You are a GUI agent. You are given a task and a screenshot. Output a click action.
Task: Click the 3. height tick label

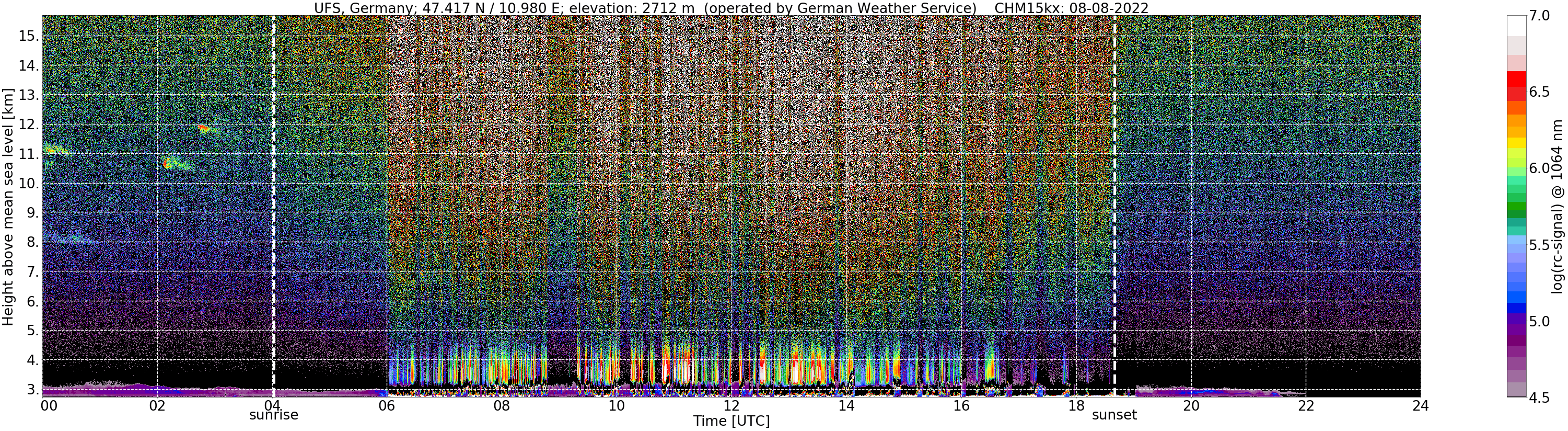pos(32,390)
